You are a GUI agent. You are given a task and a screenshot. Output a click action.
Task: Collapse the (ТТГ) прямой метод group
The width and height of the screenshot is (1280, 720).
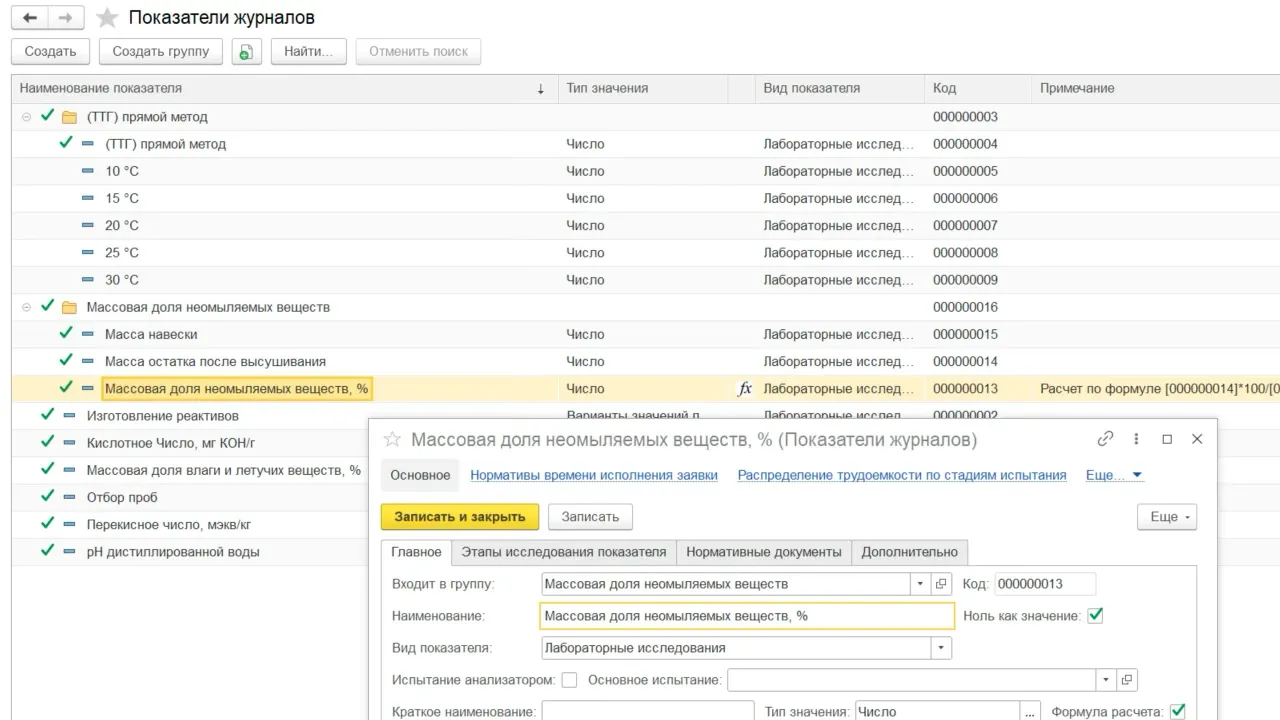[x=27, y=117]
